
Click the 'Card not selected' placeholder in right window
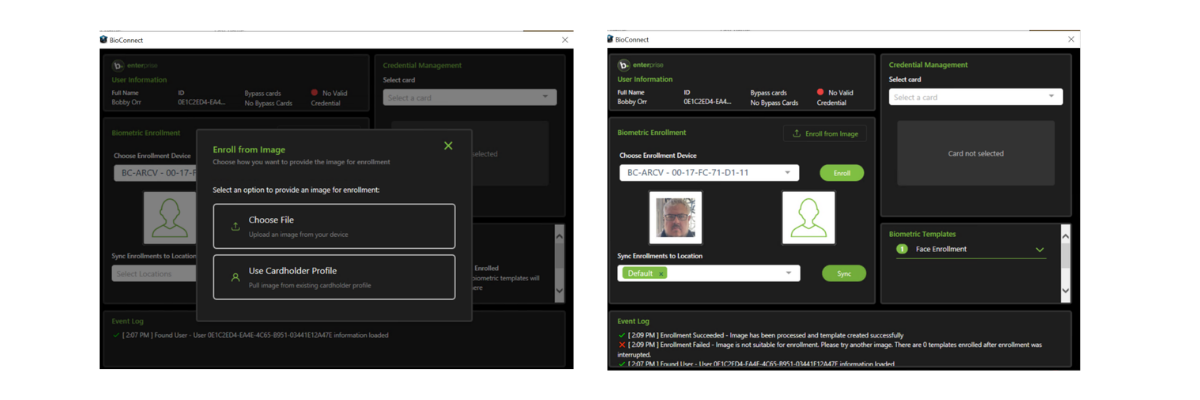click(x=976, y=153)
